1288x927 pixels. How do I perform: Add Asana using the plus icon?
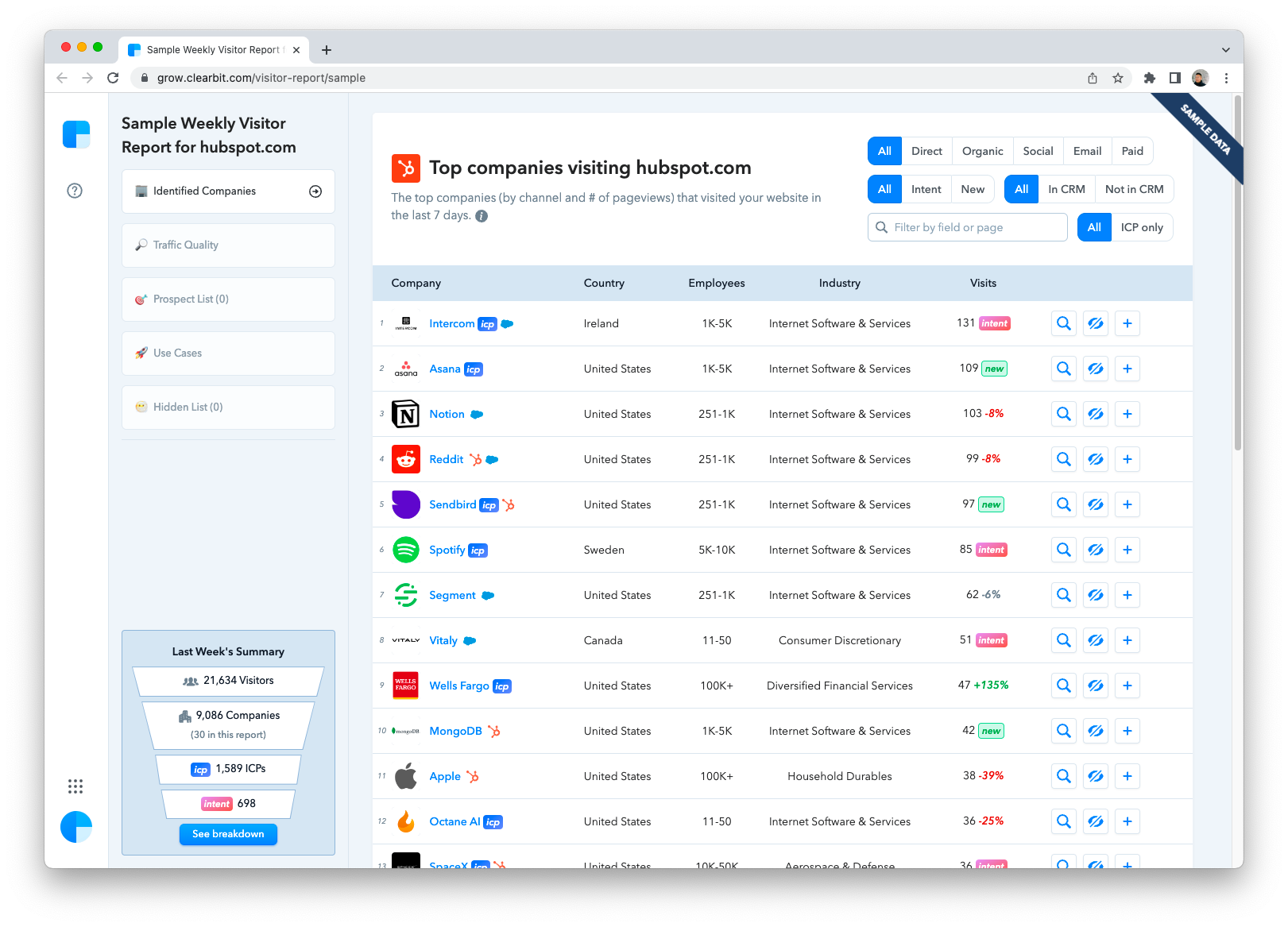1127,369
